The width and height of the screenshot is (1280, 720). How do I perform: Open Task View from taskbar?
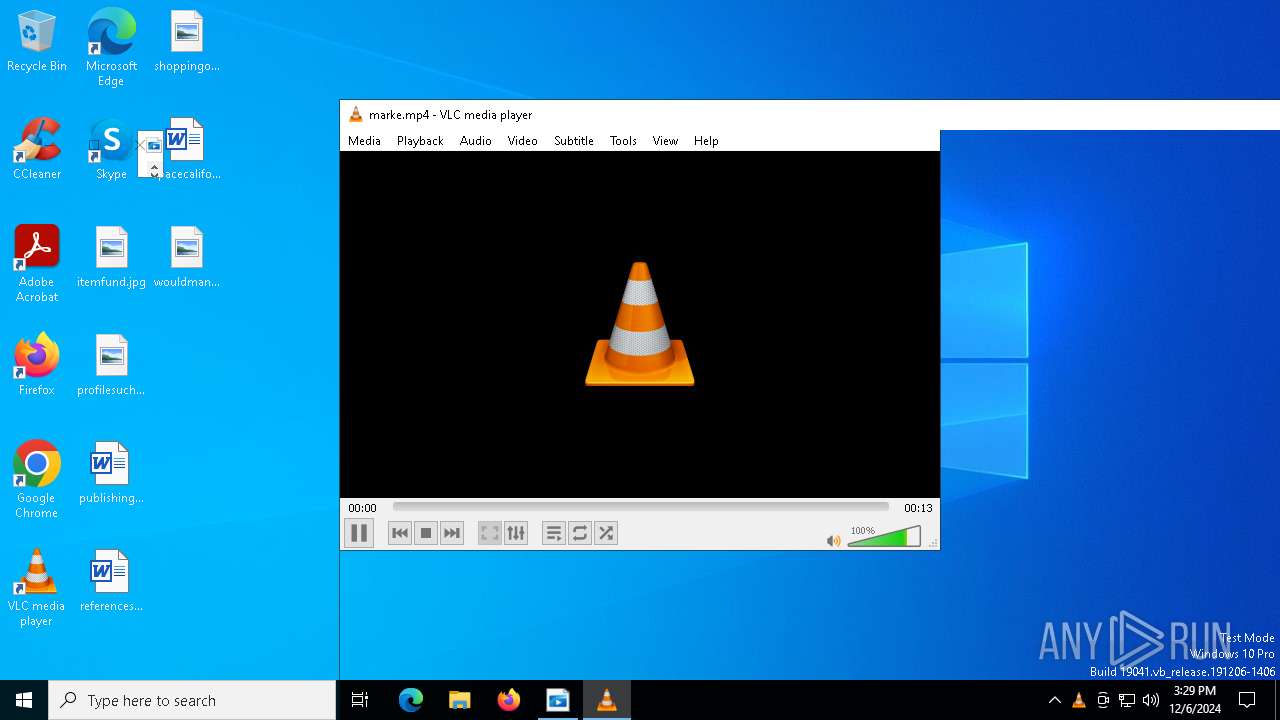click(360, 700)
